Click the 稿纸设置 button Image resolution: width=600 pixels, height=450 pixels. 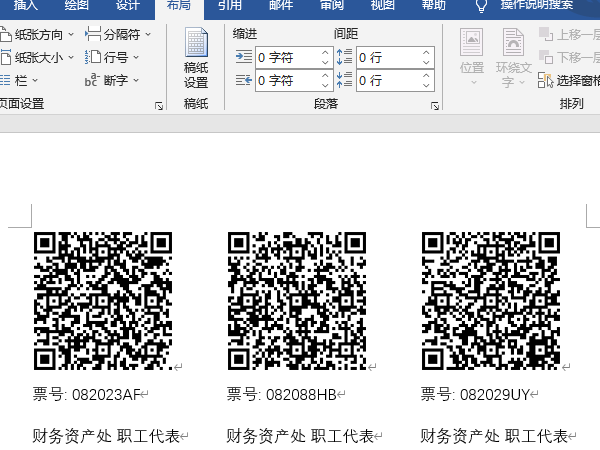196,58
